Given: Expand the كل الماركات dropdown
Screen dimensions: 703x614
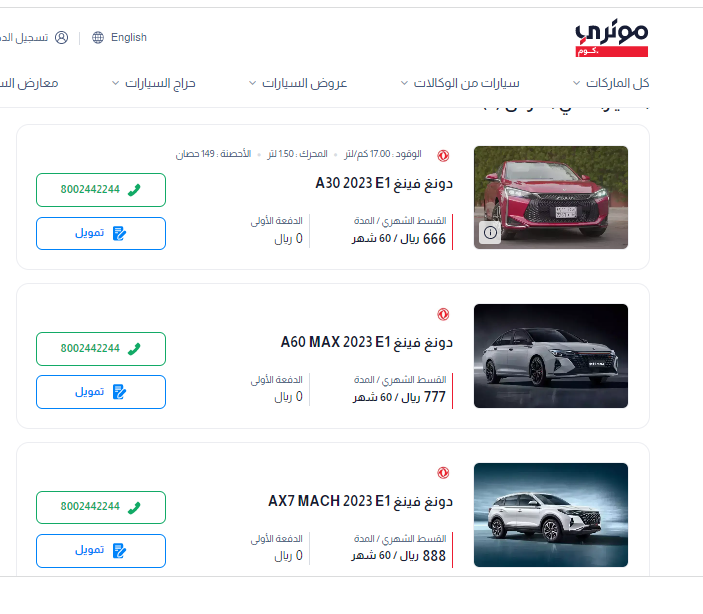Looking at the screenshot, I should pos(611,83).
